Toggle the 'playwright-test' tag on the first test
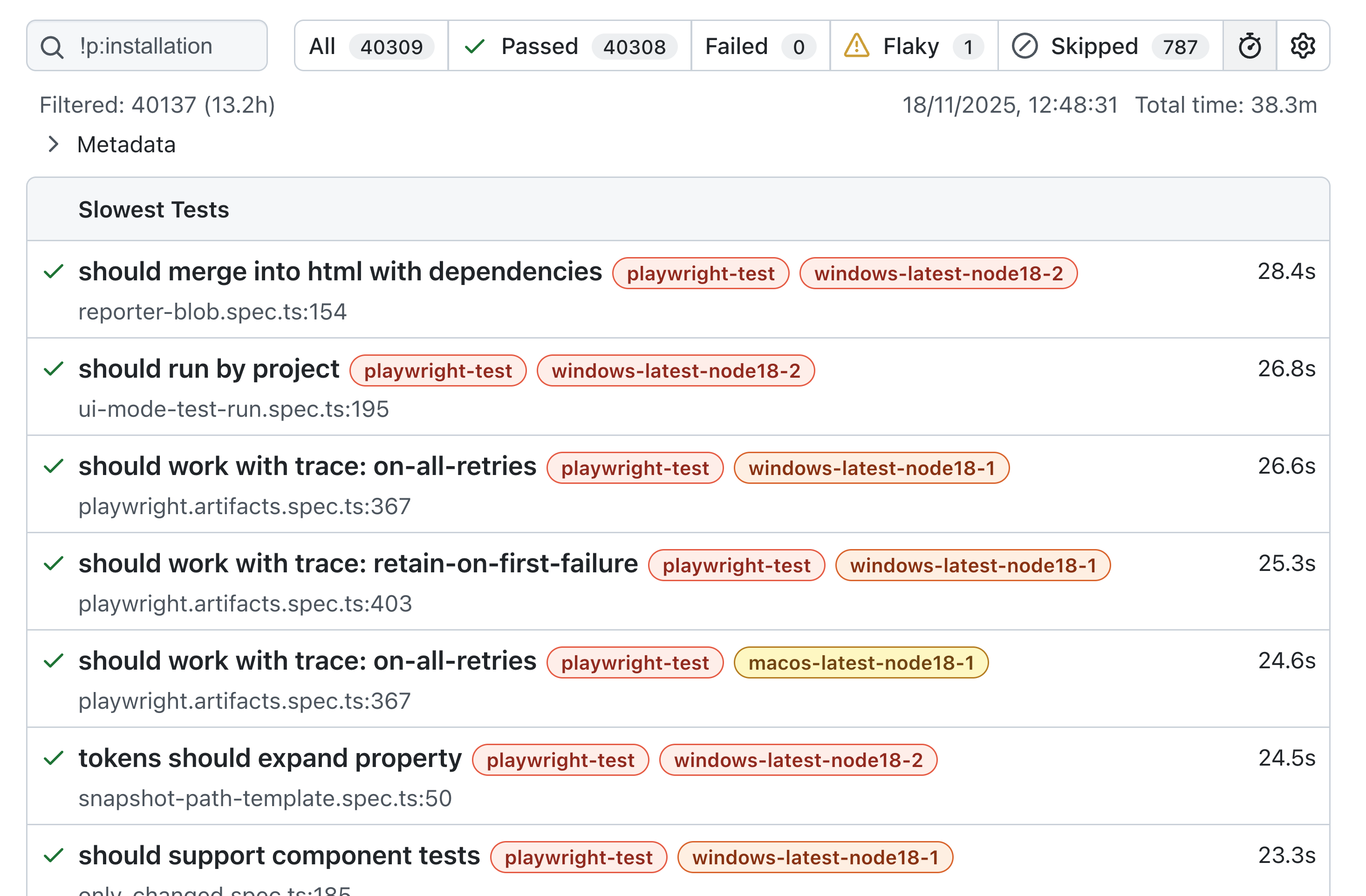The width and height of the screenshot is (1366, 896). (700, 273)
